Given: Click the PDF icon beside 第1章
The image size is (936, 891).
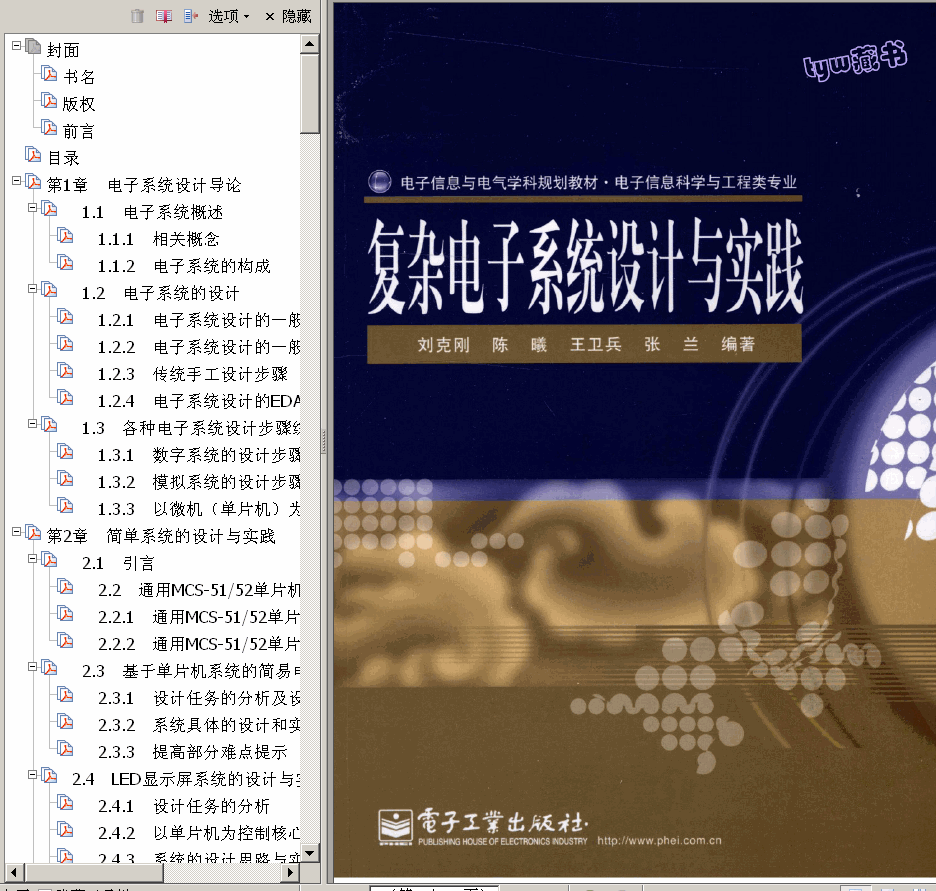Looking at the screenshot, I should pyautogui.click(x=33, y=182).
